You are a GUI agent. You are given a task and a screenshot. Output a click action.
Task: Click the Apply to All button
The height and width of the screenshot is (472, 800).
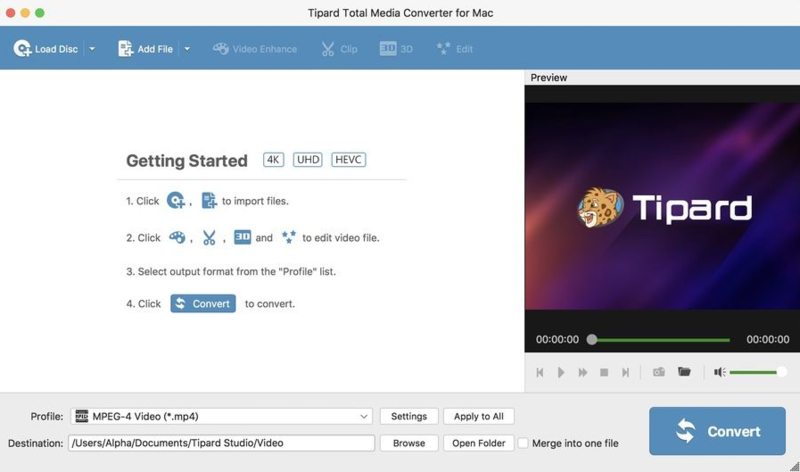point(479,416)
